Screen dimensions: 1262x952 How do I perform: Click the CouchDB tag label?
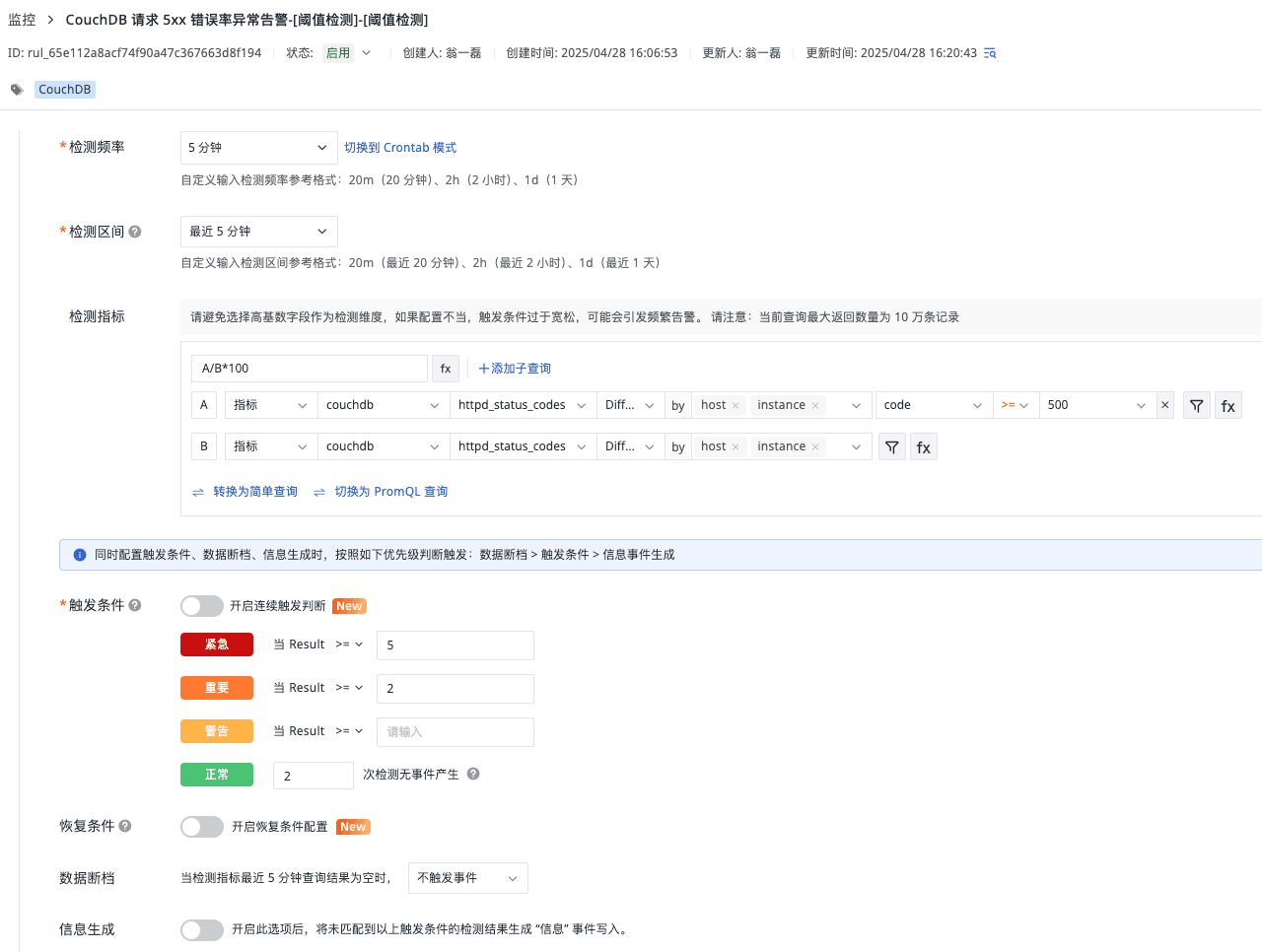(x=65, y=90)
